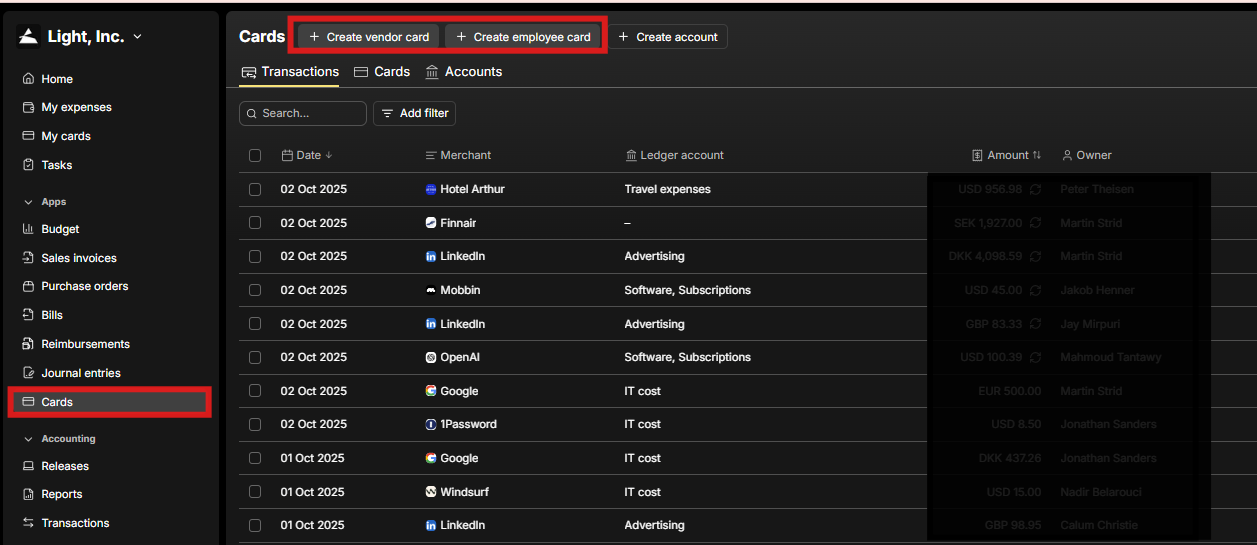
Task: Open Reimbursements from the sidebar
Action: pyautogui.click(x=85, y=344)
